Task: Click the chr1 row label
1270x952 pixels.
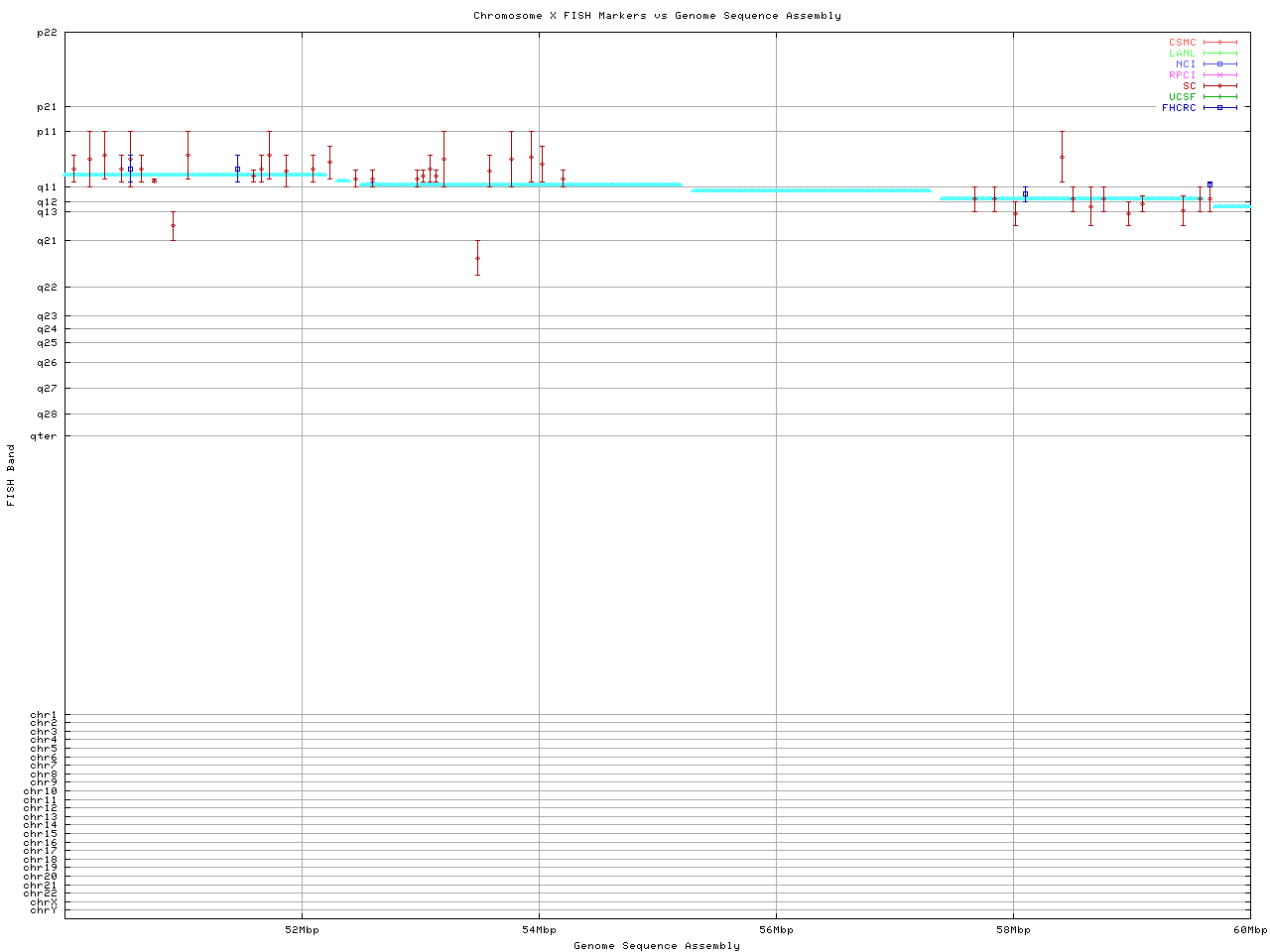Action: pos(43,715)
